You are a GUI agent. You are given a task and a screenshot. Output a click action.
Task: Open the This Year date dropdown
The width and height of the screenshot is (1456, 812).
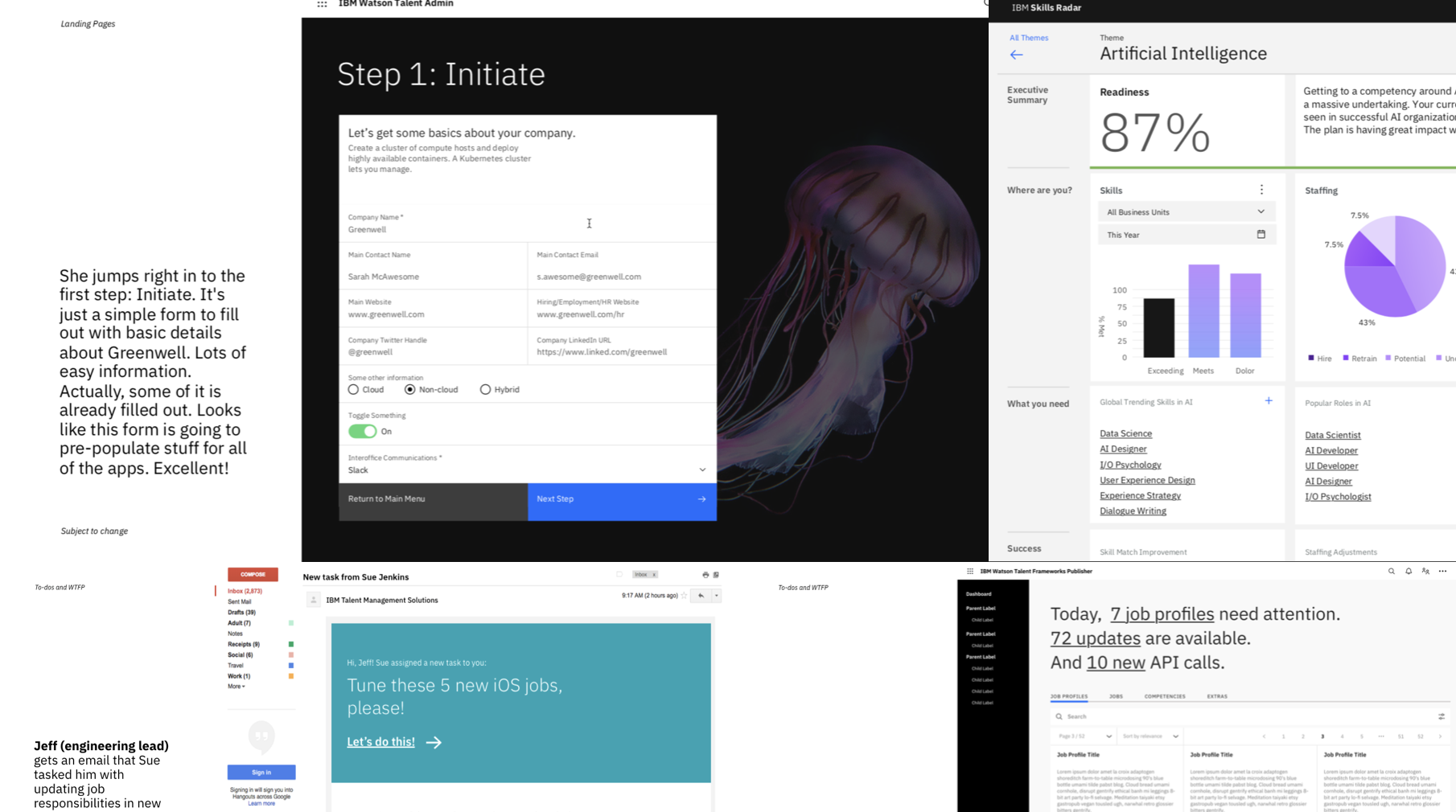pyautogui.click(x=1187, y=235)
